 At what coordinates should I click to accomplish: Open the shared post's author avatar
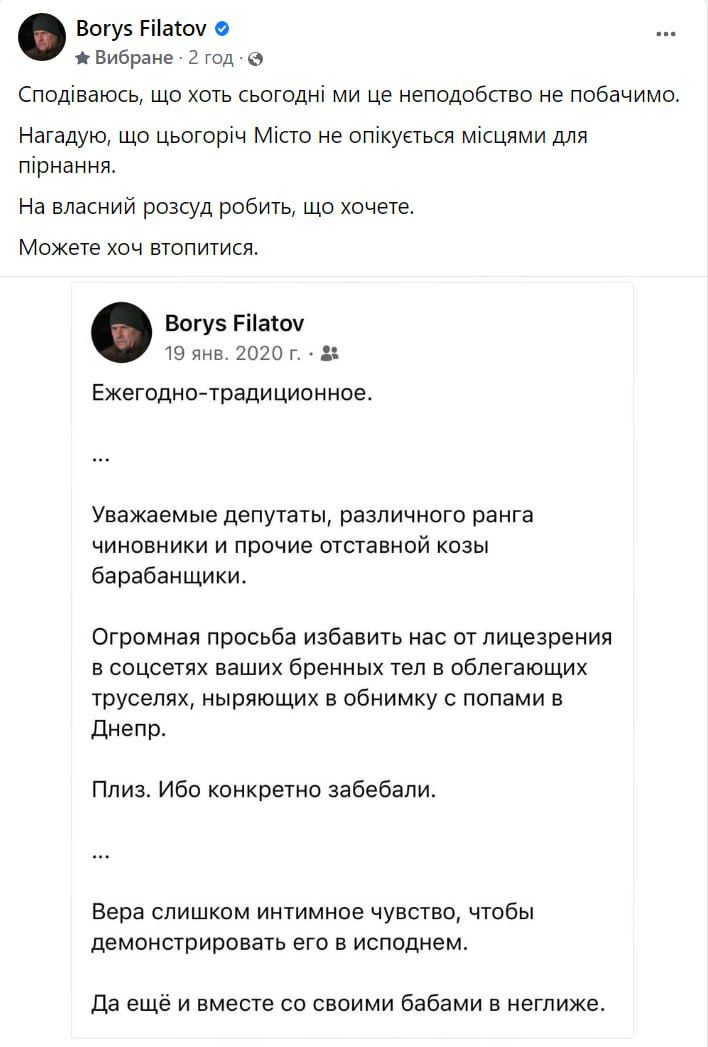click(121, 333)
